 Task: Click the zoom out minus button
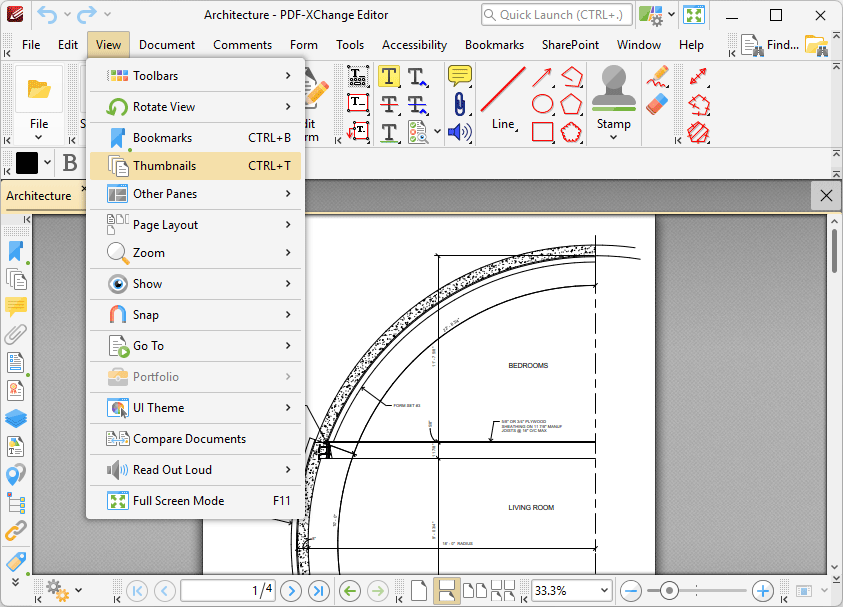(630, 591)
